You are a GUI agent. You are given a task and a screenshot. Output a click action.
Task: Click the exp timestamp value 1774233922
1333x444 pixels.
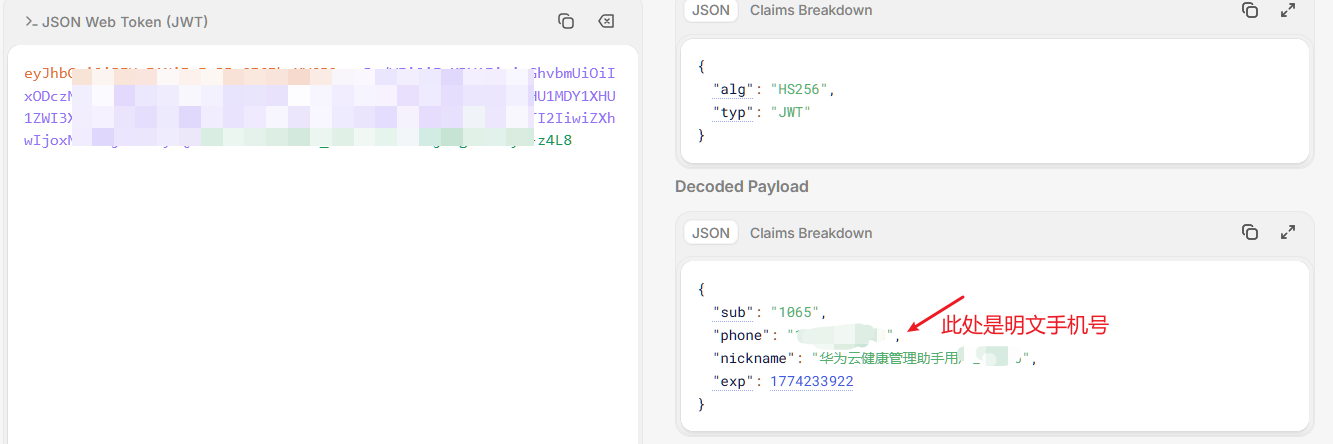811,381
